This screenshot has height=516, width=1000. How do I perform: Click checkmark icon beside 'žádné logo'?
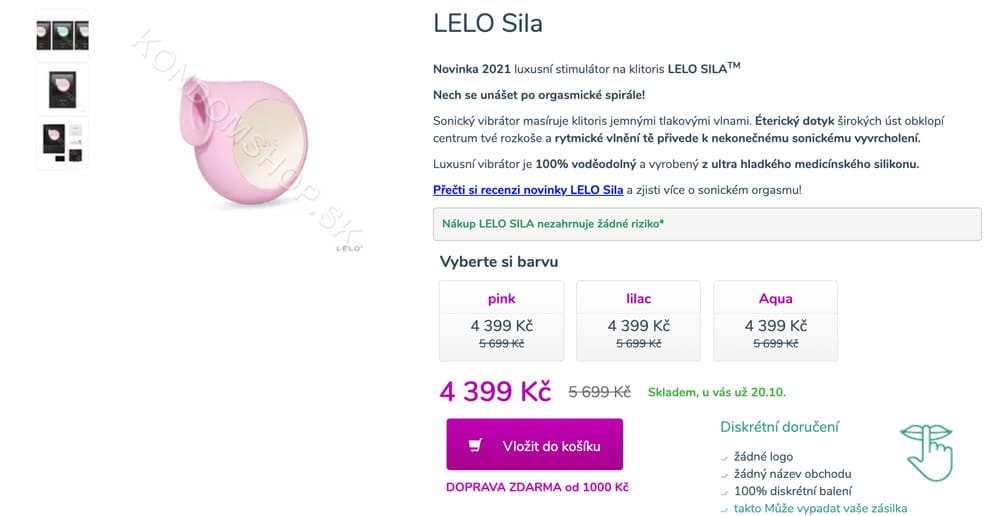[x=724, y=458]
